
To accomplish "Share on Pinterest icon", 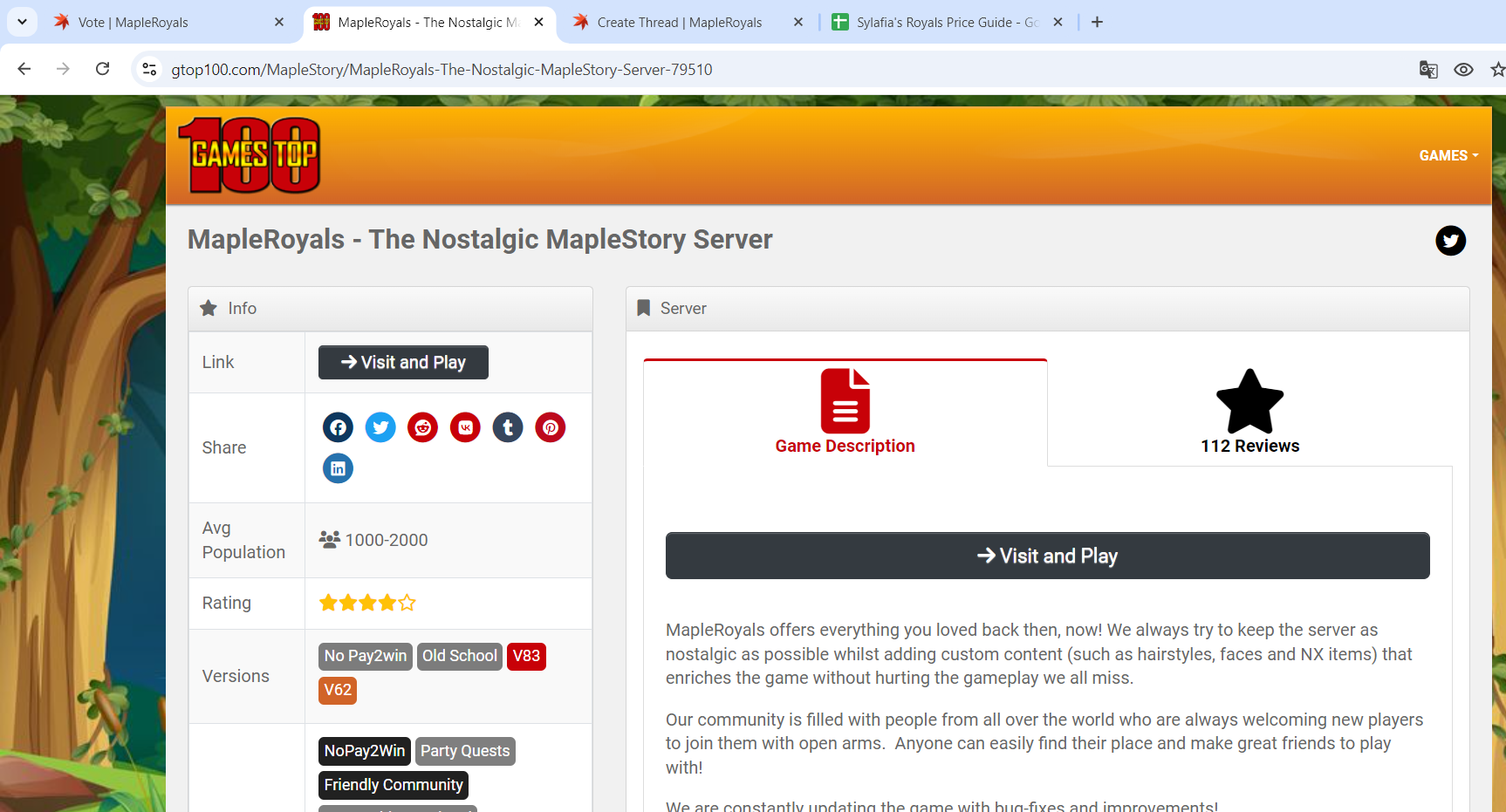I will [x=551, y=427].
